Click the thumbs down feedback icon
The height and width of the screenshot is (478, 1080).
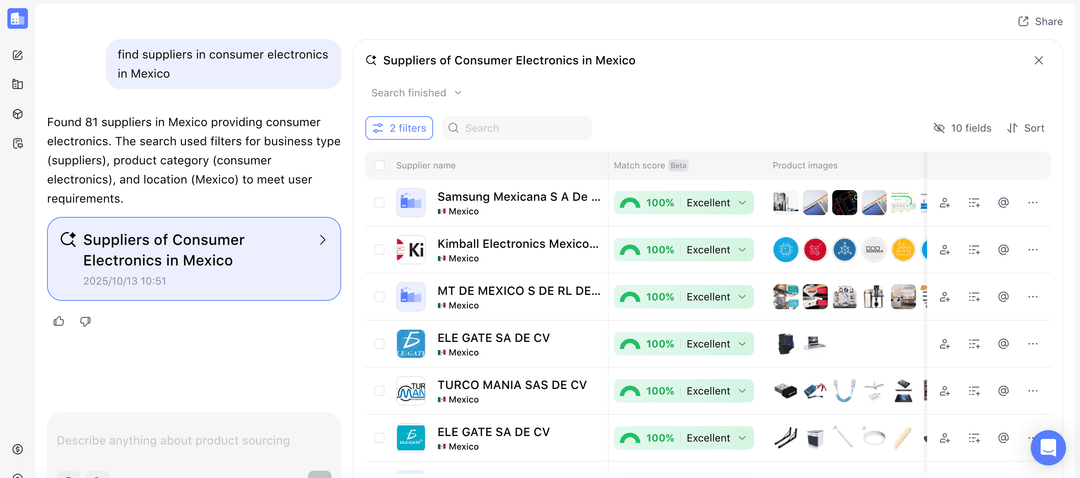click(x=85, y=321)
